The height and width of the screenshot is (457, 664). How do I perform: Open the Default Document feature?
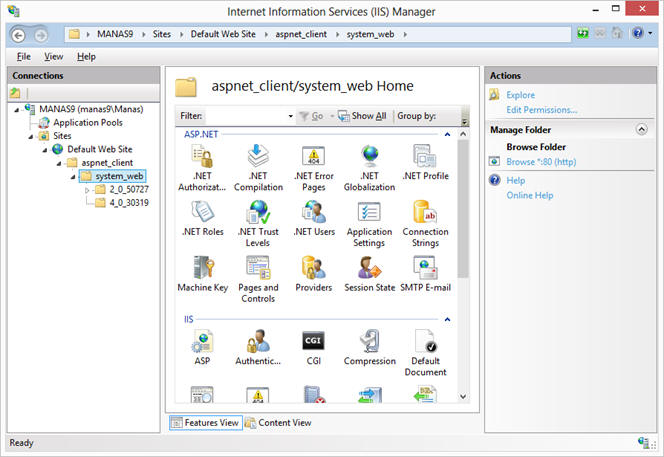point(425,352)
